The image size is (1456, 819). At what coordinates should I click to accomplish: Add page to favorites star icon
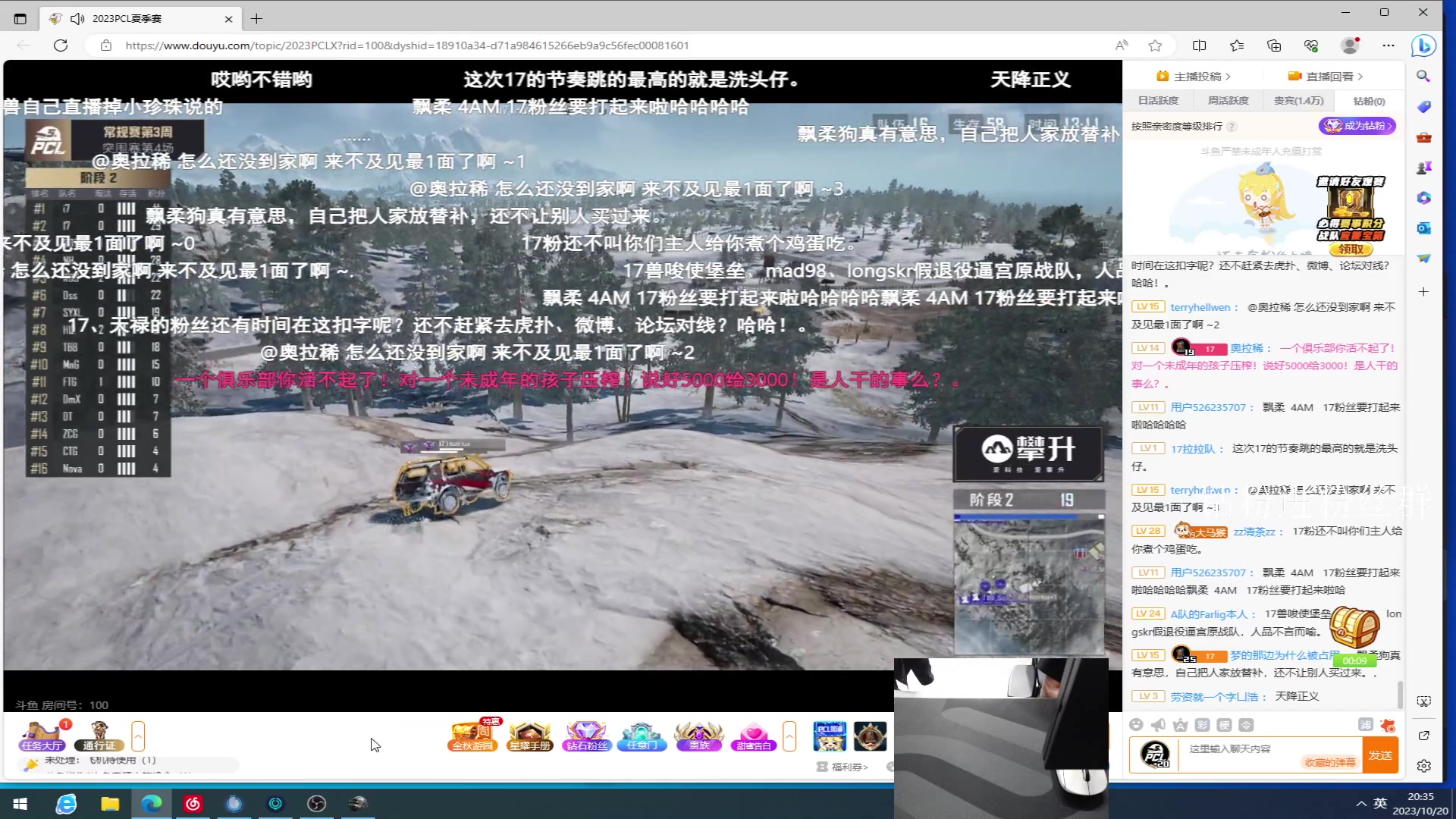pyautogui.click(x=1155, y=45)
